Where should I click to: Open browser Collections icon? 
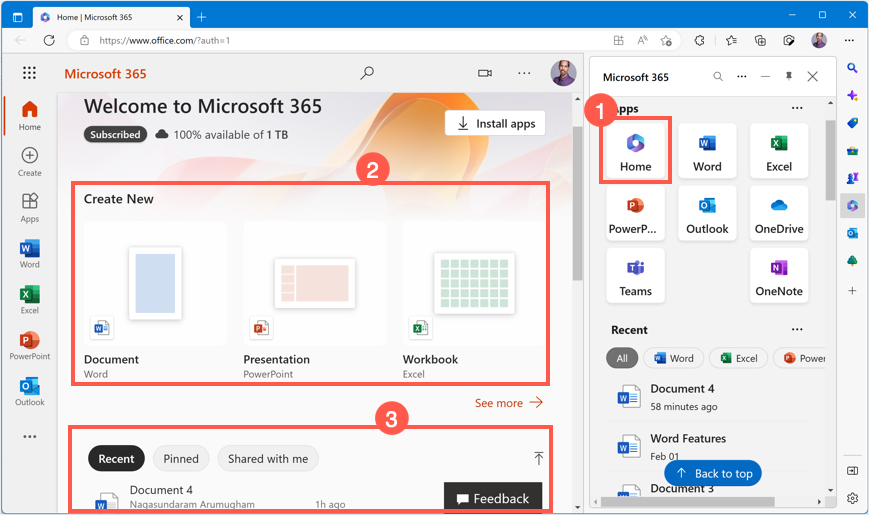760,40
